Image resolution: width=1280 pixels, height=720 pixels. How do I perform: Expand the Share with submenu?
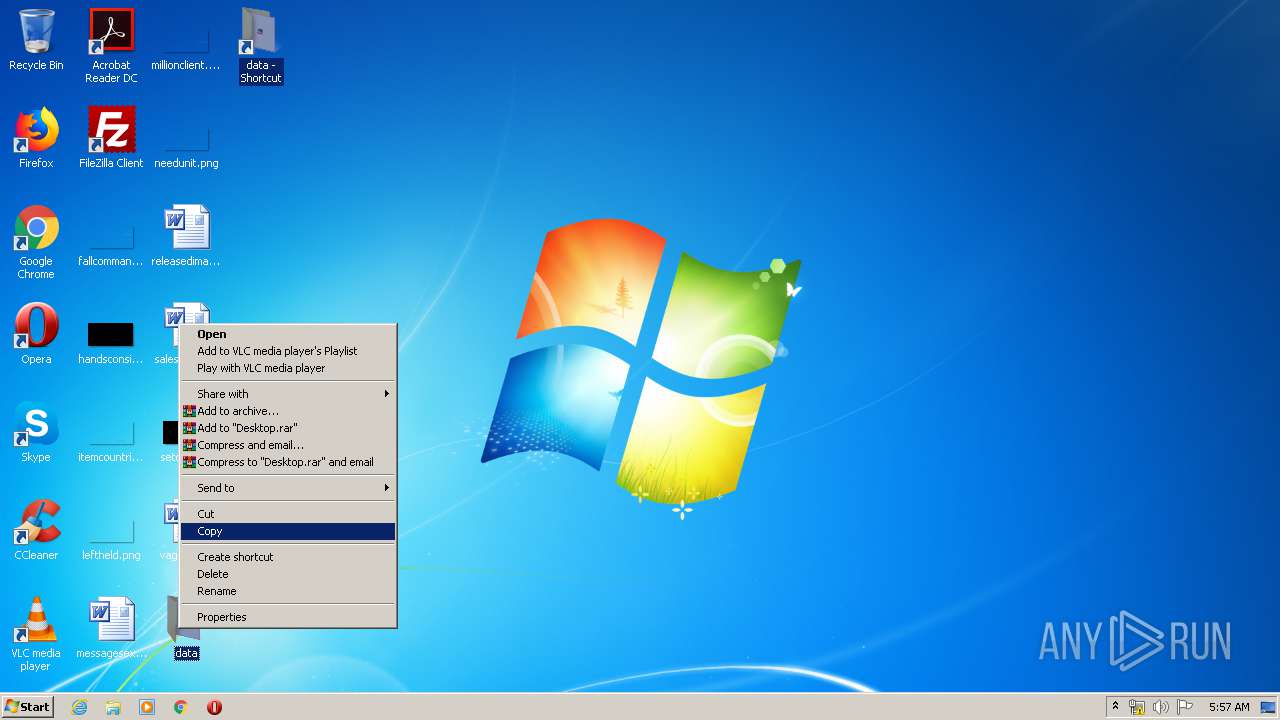[288, 394]
